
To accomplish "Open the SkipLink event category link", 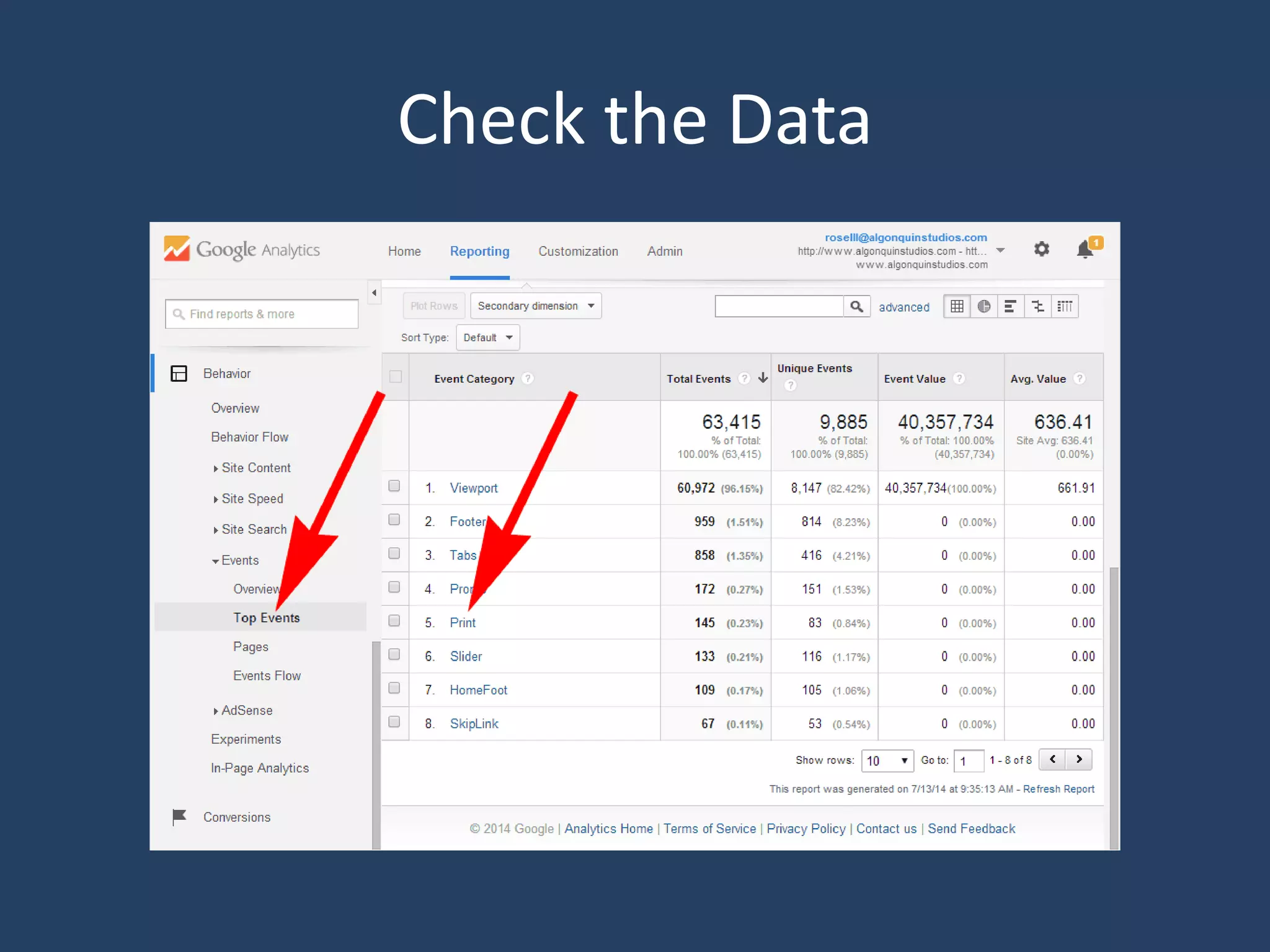I will (x=474, y=723).
